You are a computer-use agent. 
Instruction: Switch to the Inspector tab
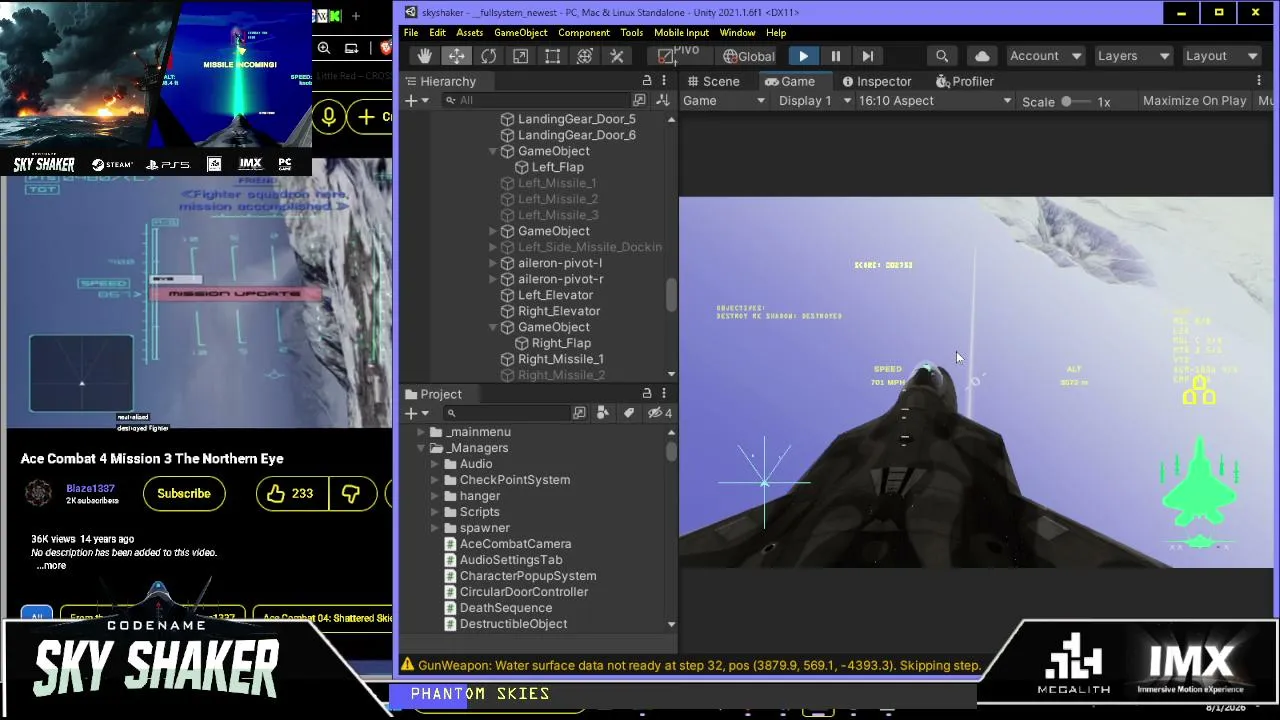tap(876, 81)
